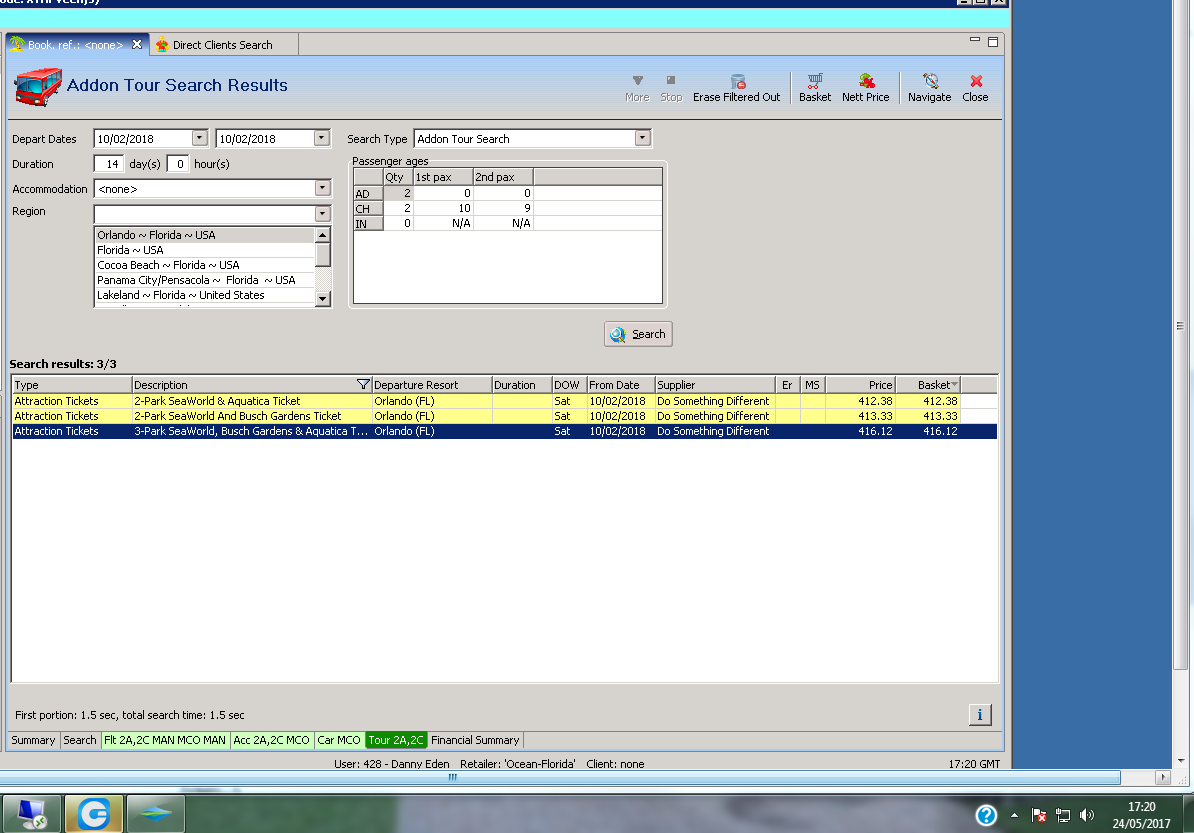Open the Car MCO tab
Screen dimensions: 1194x833
[338, 740]
